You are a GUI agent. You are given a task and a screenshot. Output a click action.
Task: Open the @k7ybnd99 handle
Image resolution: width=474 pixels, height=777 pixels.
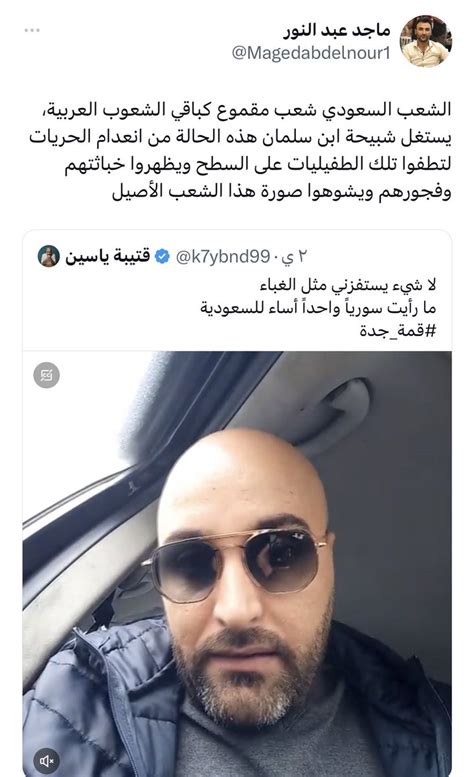(x=223, y=257)
